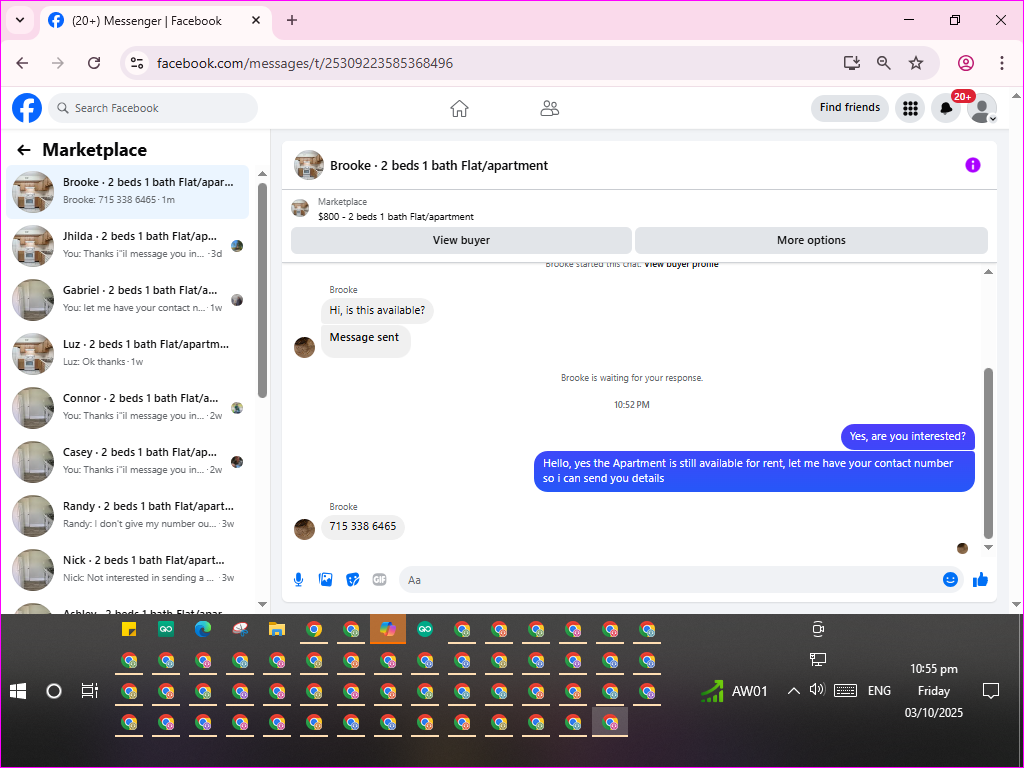1024x768 pixels.
Task: Click the View buyer button
Action: point(461,240)
